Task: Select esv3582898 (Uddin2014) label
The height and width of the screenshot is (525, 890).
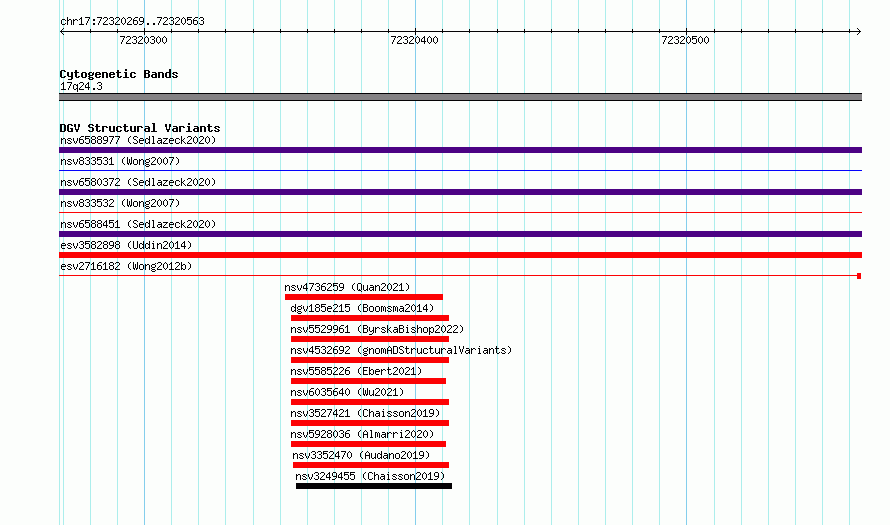Action: [126, 245]
